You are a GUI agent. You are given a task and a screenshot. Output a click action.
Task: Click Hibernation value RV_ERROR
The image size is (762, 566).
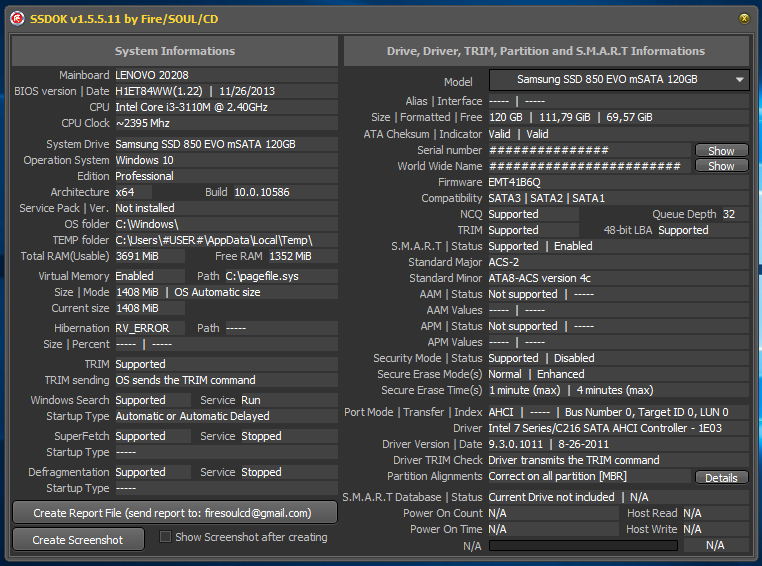(x=142, y=328)
